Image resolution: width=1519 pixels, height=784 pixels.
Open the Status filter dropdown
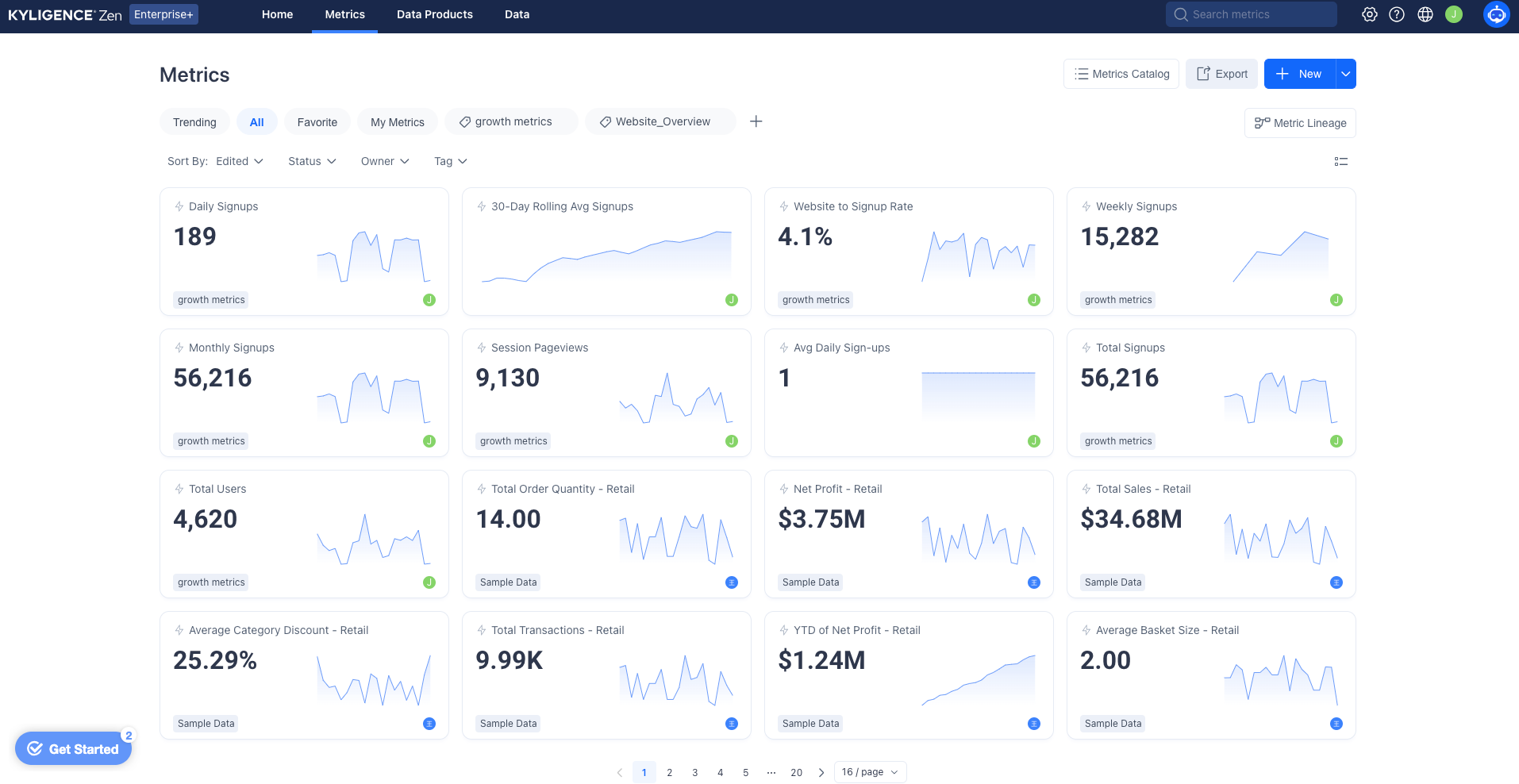click(x=312, y=161)
